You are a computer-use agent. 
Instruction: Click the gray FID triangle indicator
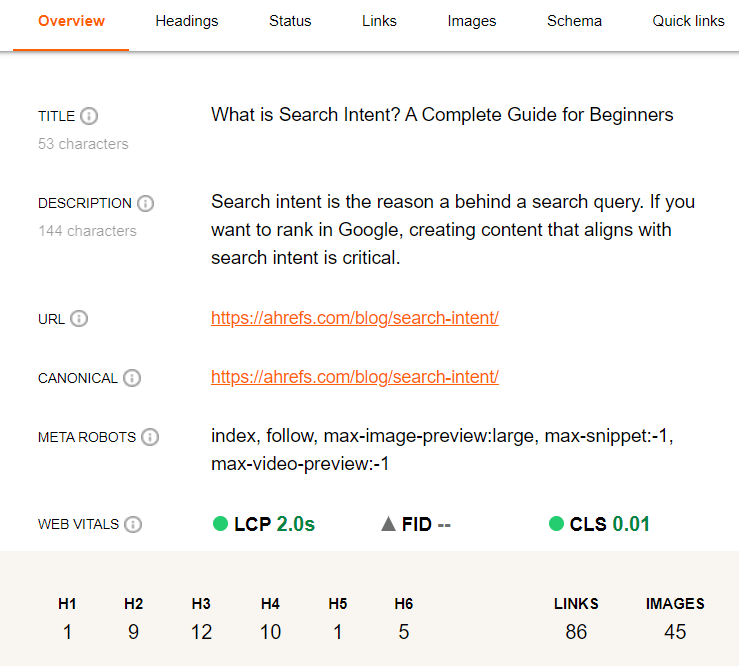389,523
